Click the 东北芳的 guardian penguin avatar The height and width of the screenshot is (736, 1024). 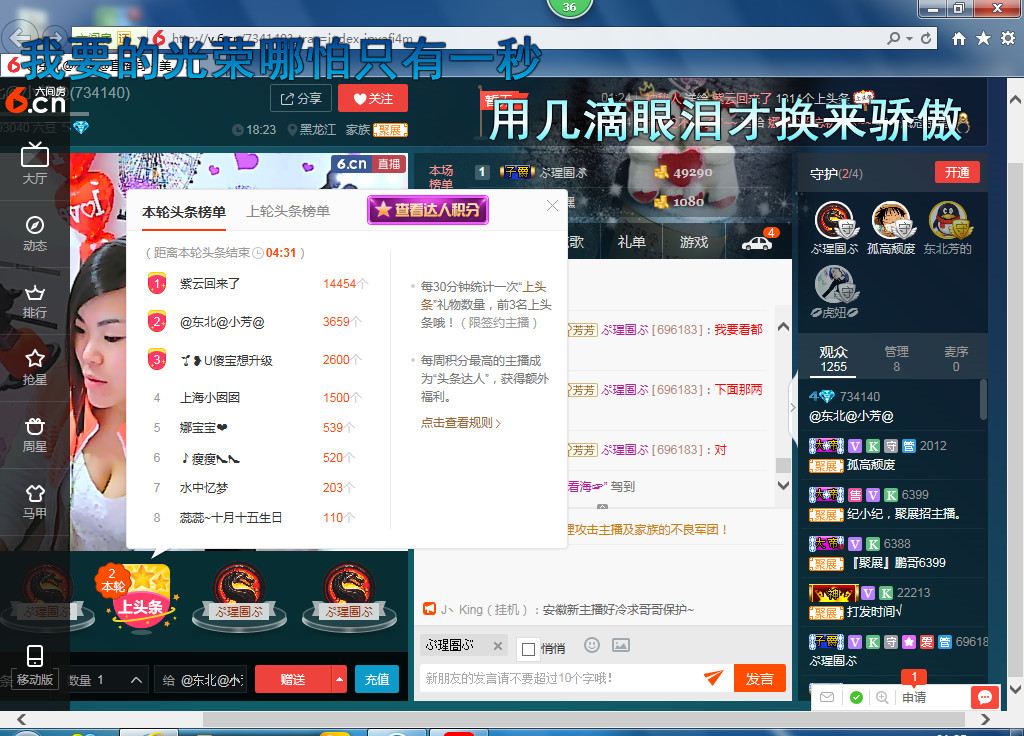point(948,221)
